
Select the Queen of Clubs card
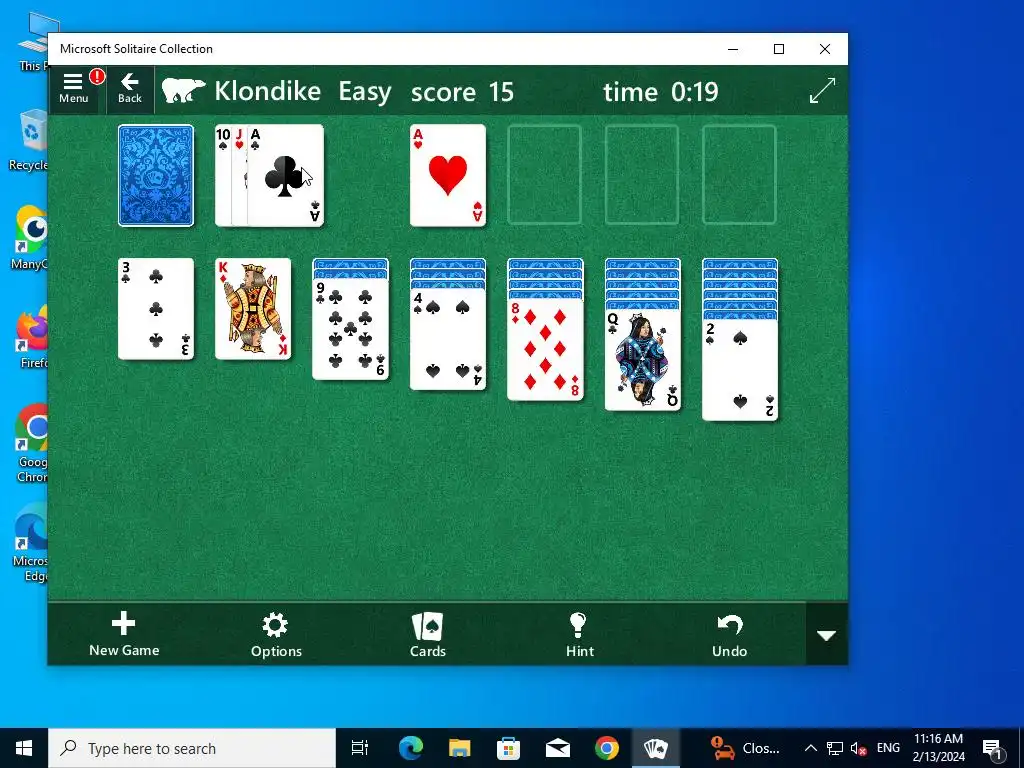[643, 360]
